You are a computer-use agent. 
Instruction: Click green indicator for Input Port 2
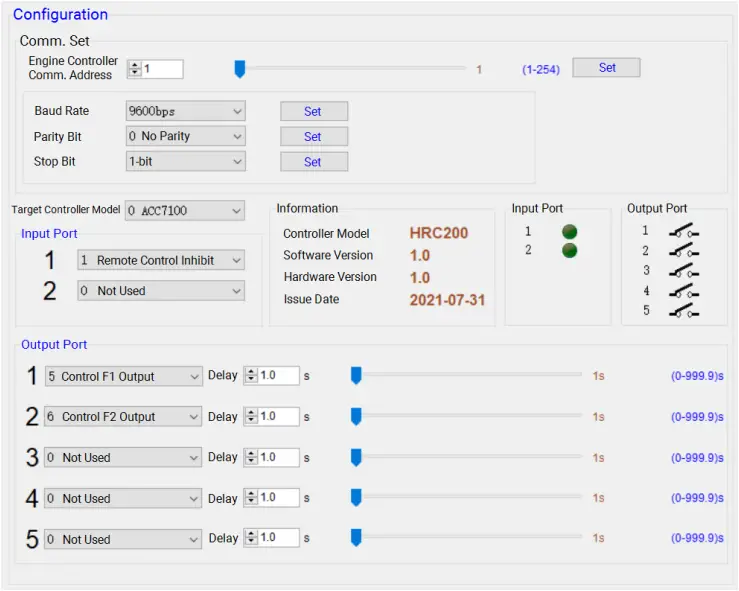pos(569,250)
